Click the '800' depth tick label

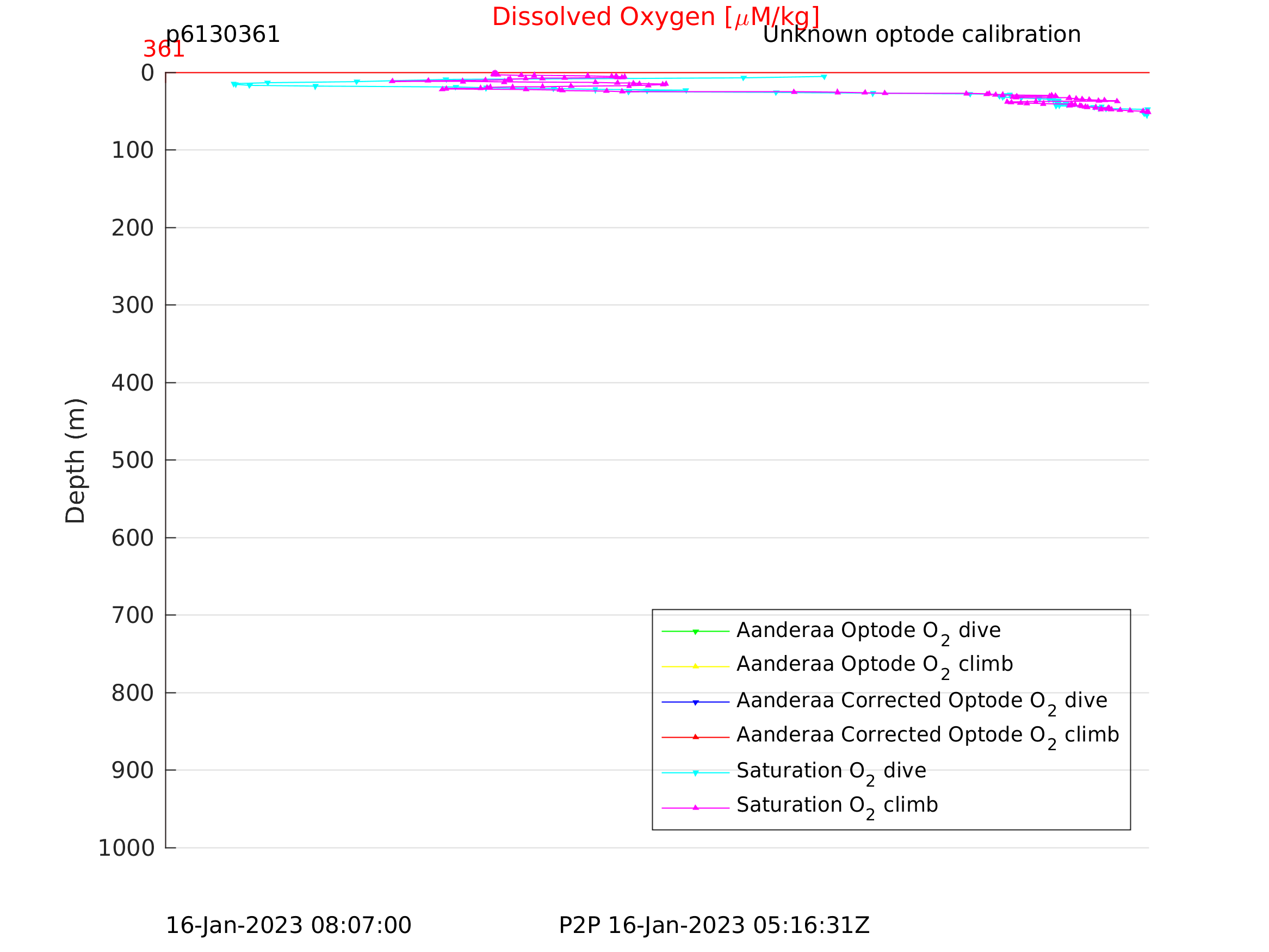tap(133, 693)
